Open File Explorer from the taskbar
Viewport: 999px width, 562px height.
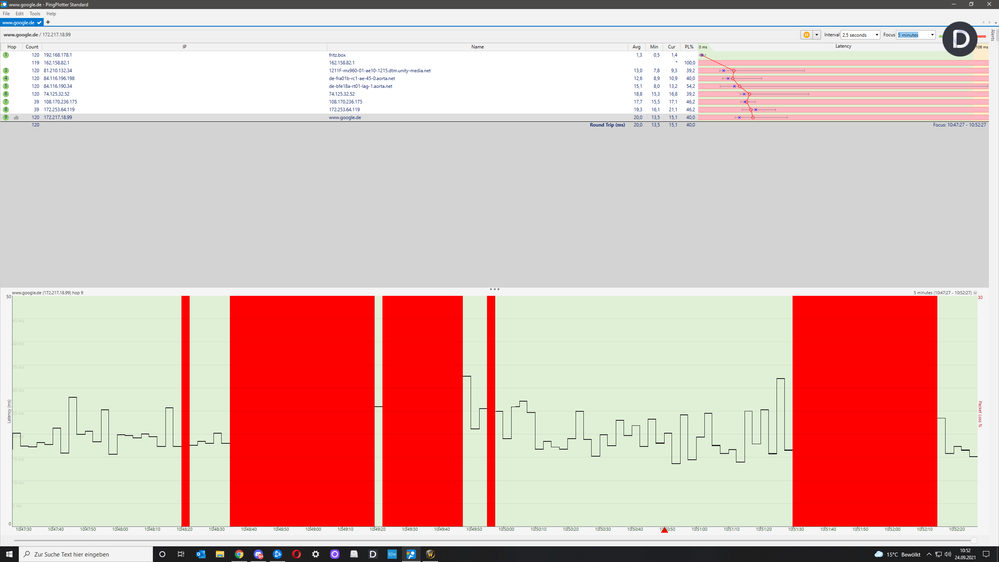point(220,554)
